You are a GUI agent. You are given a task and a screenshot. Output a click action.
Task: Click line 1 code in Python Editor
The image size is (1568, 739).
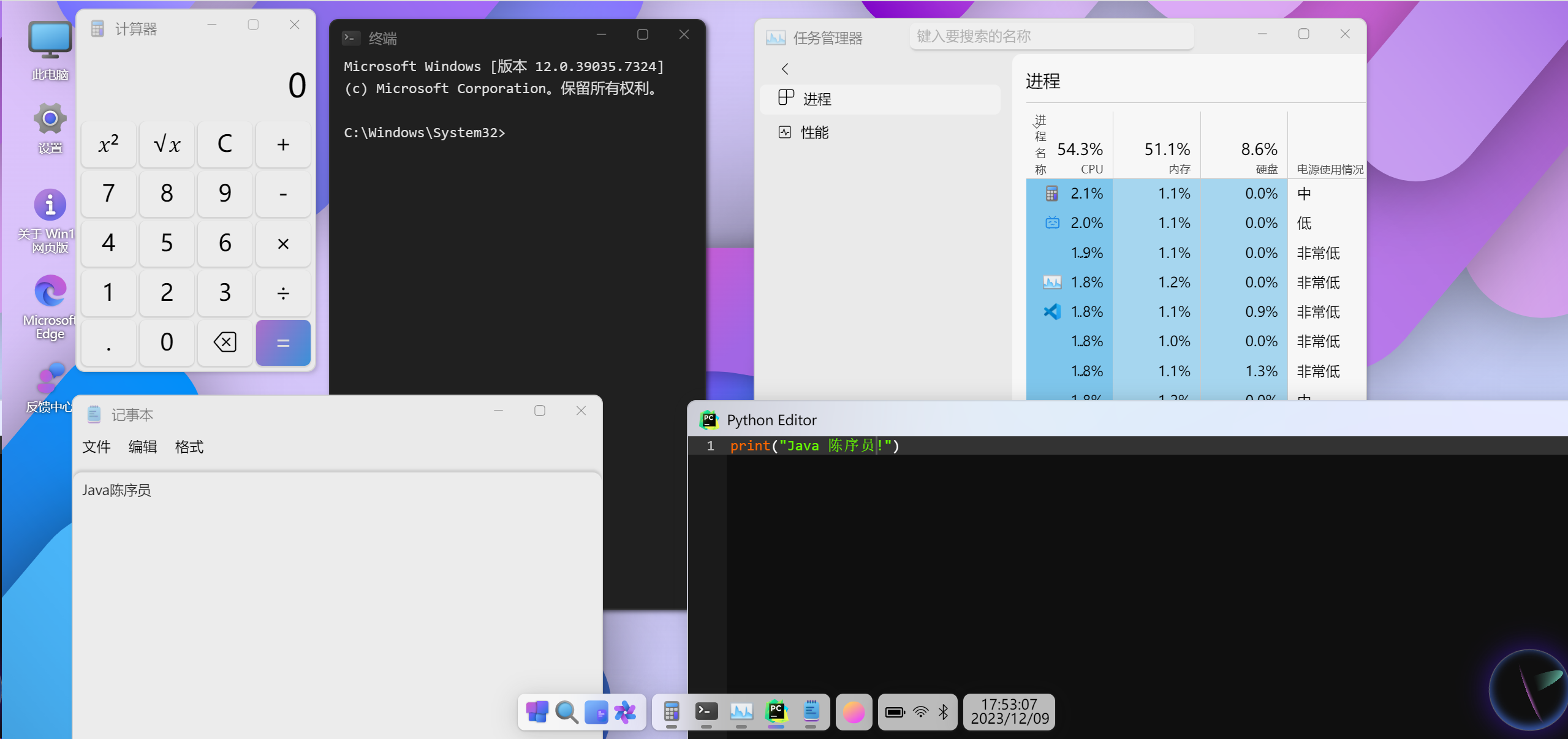[814, 445]
